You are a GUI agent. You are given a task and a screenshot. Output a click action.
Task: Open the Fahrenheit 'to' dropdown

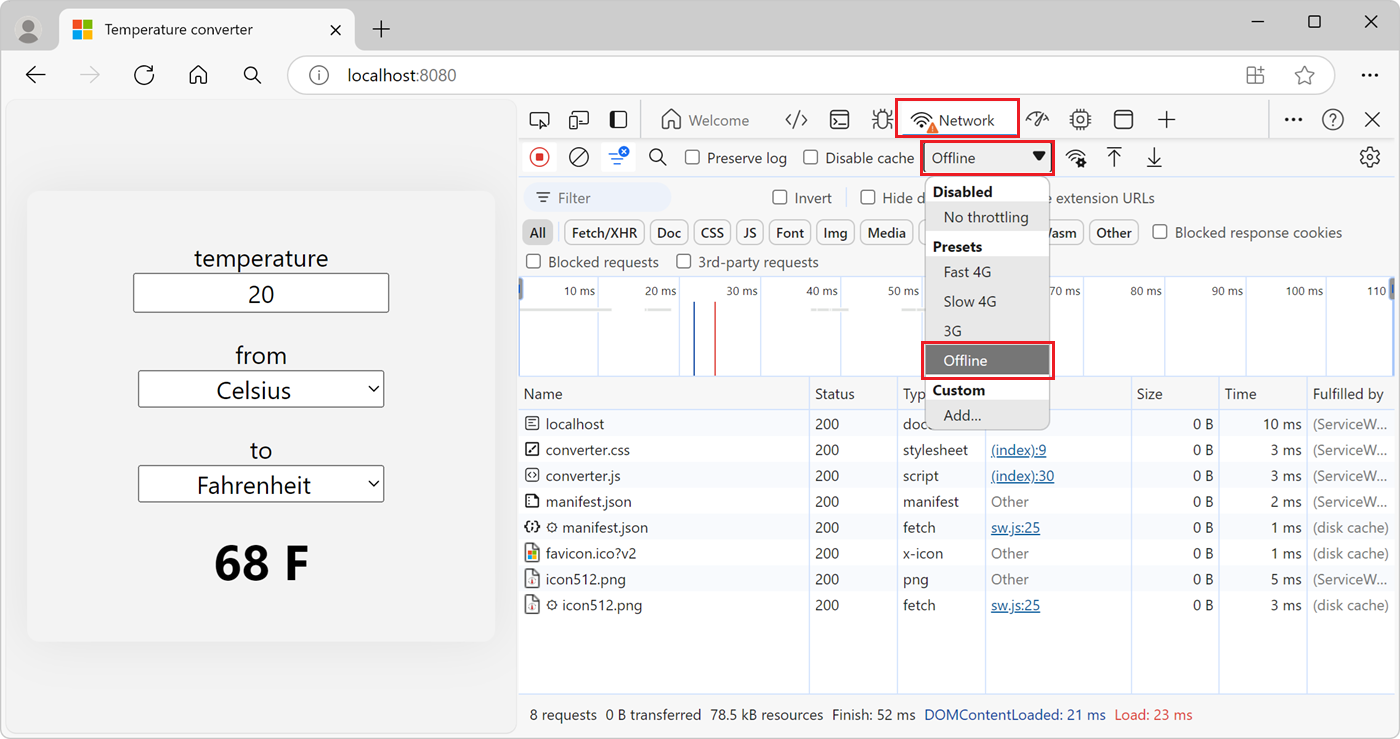pos(261,485)
